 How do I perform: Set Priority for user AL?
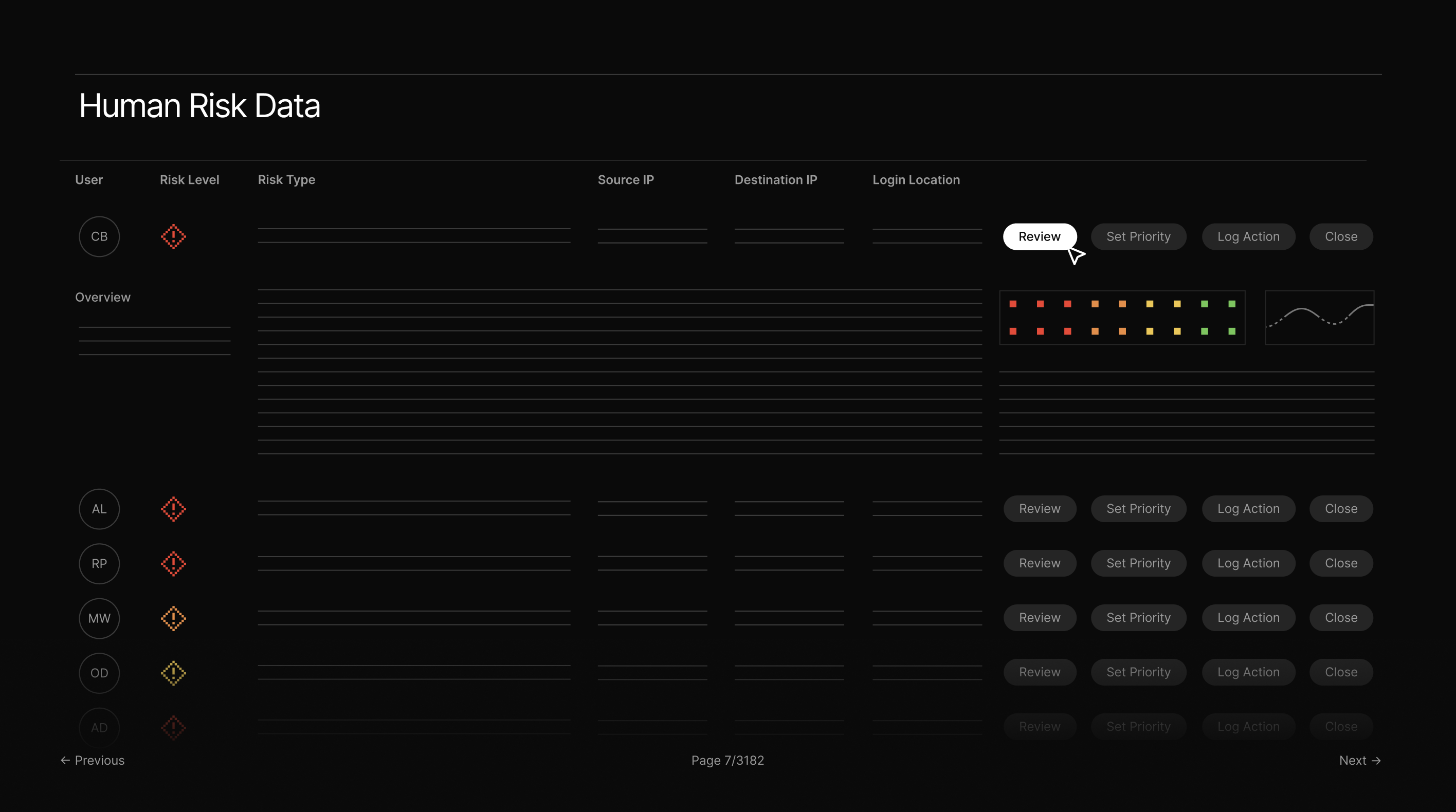pyautogui.click(x=1138, y=509)
